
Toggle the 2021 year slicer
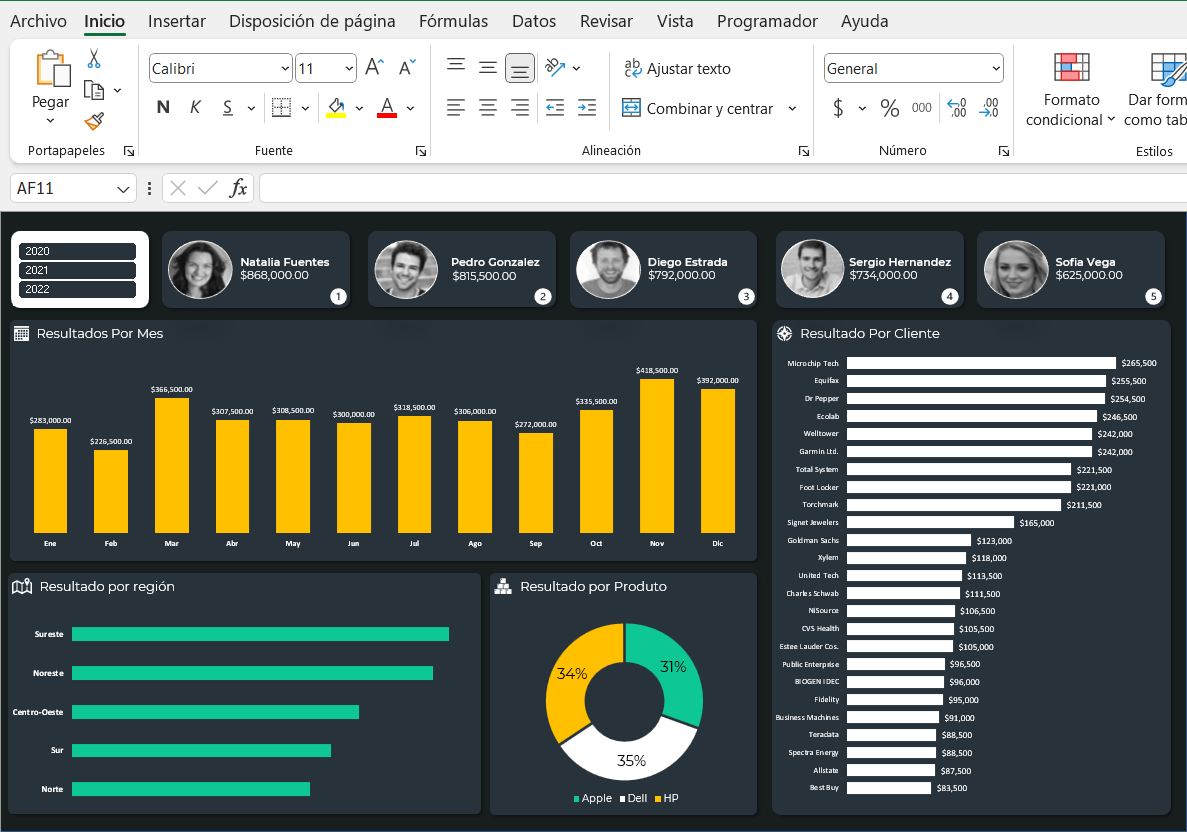click(x=77, y=270)
